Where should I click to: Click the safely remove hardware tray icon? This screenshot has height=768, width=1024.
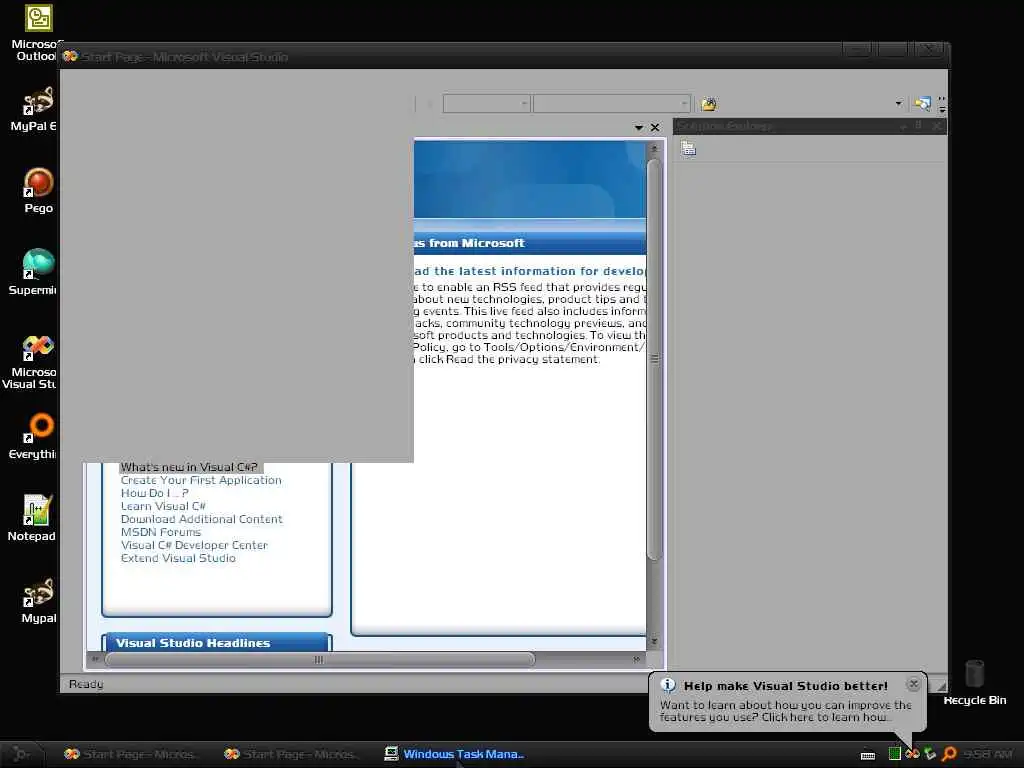tap(930, 754)
